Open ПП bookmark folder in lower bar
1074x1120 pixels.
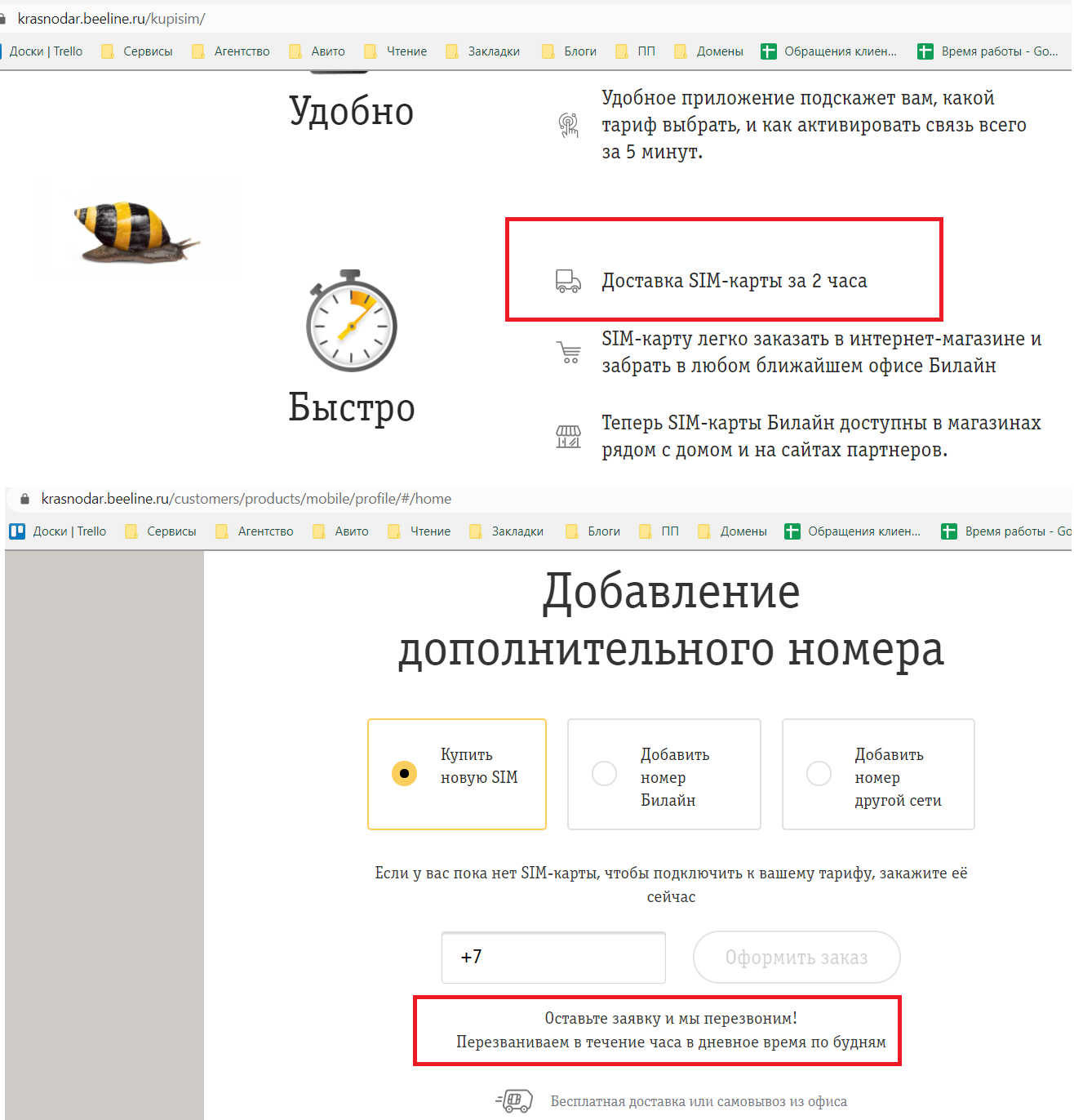pos(659,531)
